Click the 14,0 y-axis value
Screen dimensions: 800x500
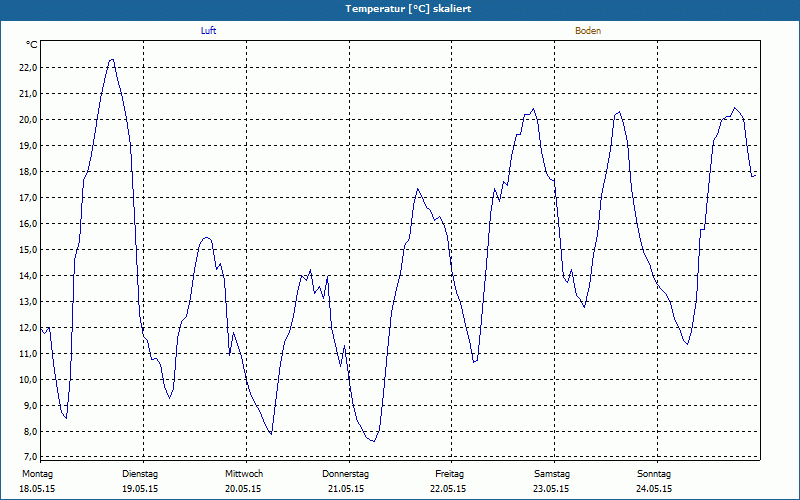click(x=28, y=276)
